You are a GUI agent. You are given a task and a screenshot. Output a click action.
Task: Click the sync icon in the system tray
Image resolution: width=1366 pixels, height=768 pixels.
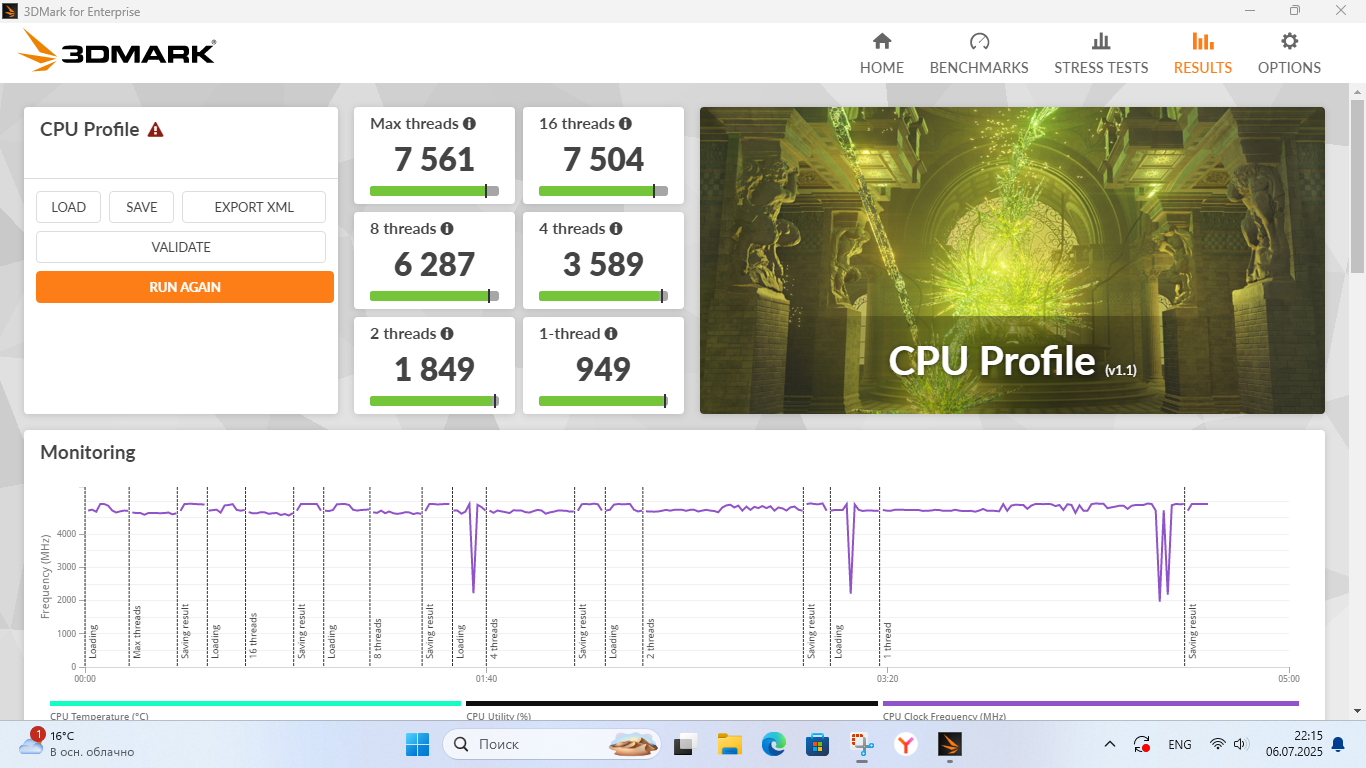(1142, 744)
